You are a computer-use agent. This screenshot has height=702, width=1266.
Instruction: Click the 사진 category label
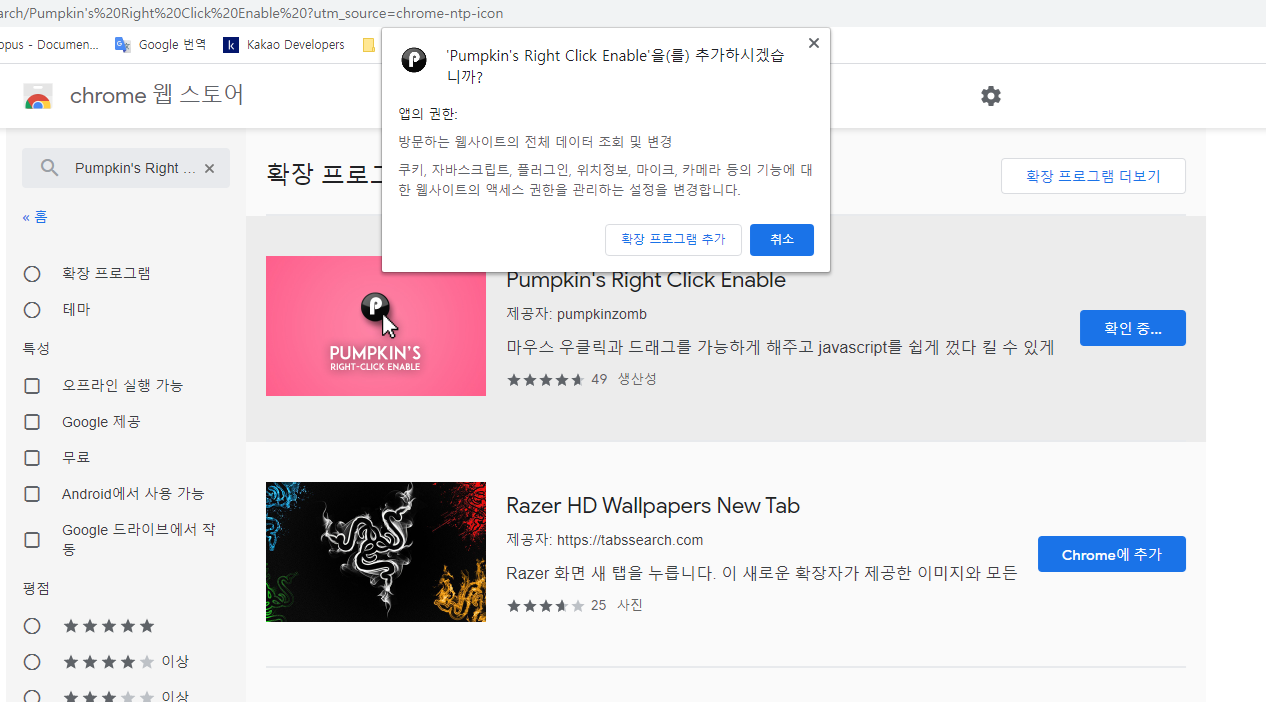630,605
